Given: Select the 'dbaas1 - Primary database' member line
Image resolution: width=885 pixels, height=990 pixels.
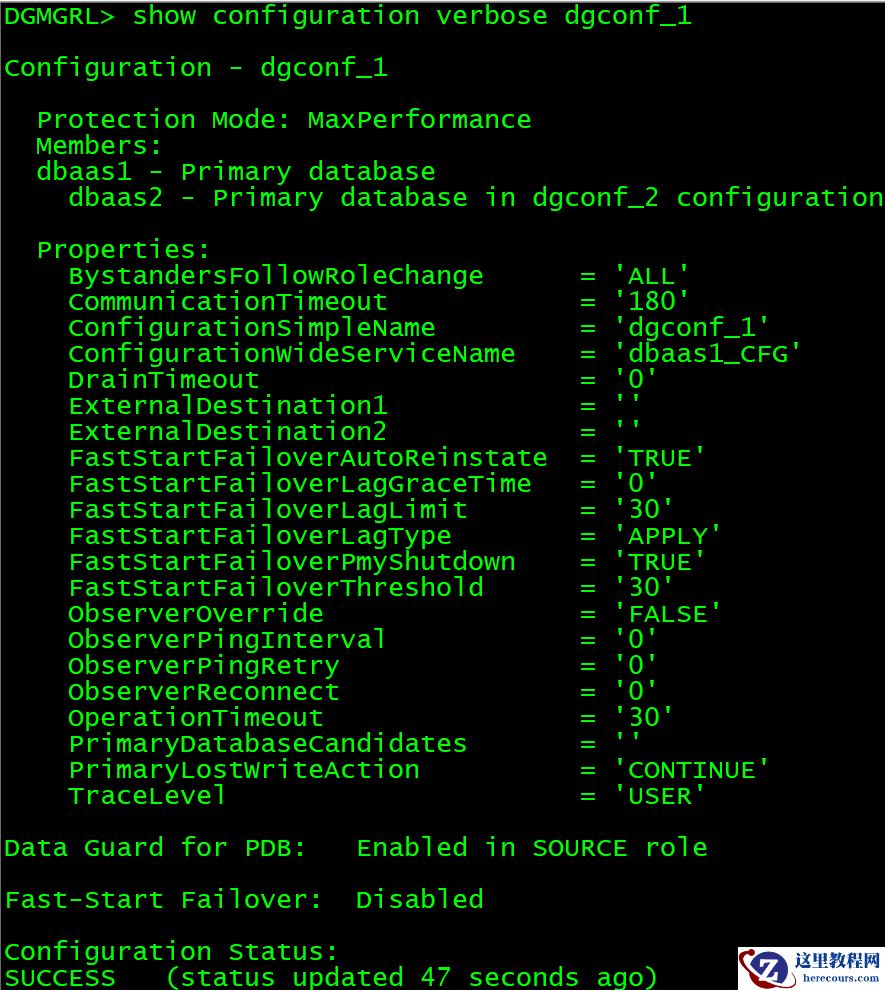Looking at the screenshot, I should (x=236, y=172).
